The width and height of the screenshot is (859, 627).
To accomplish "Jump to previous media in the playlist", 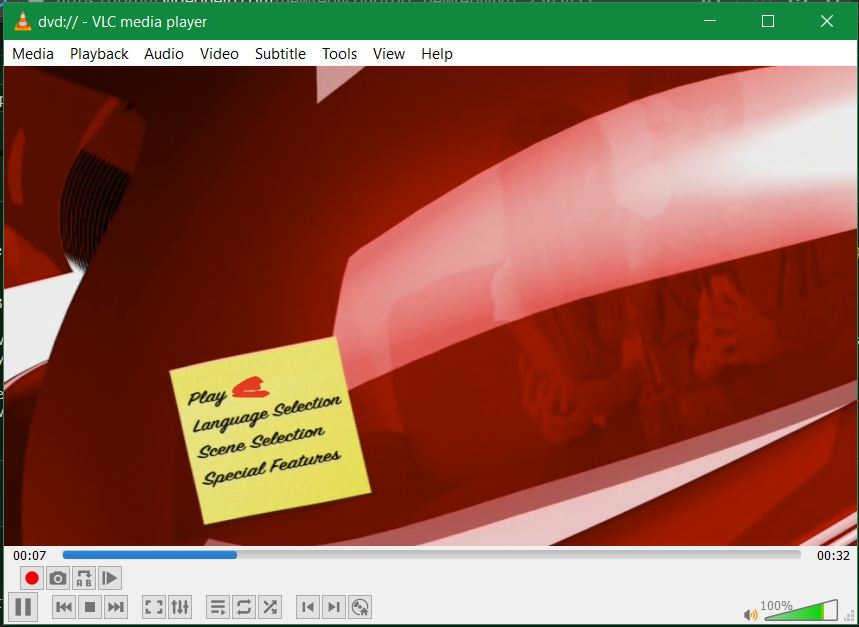I will tap(64, 607).
